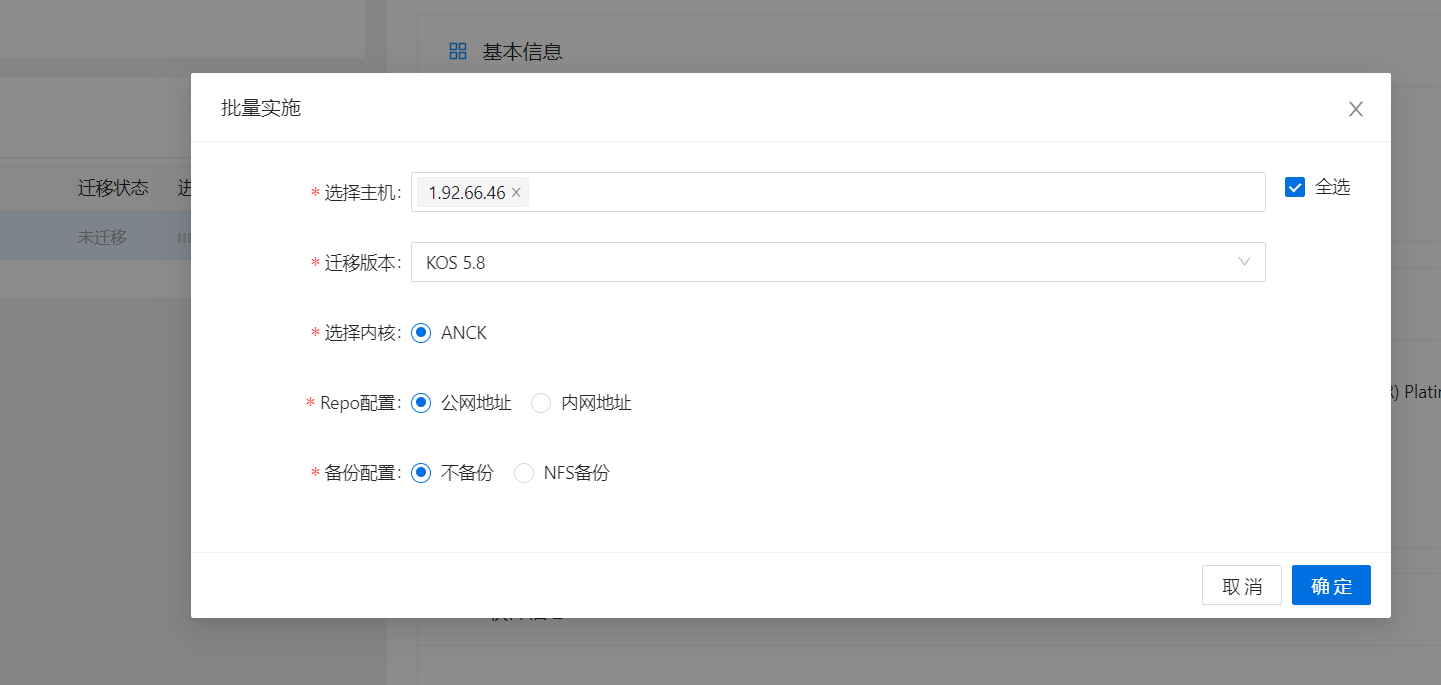This screenshot has height=685, width=1441.
Task: Click the progress bar in 未迁移 row
Action: (184, 237)
